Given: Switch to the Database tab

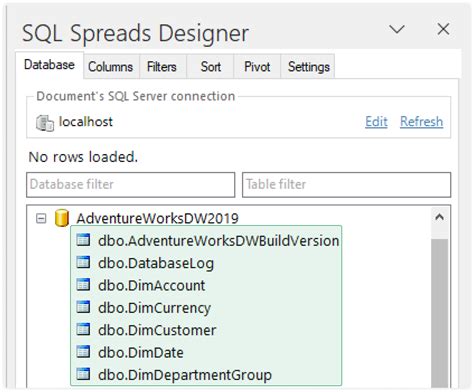Looking at the screenshot, I should click(49, 65).
